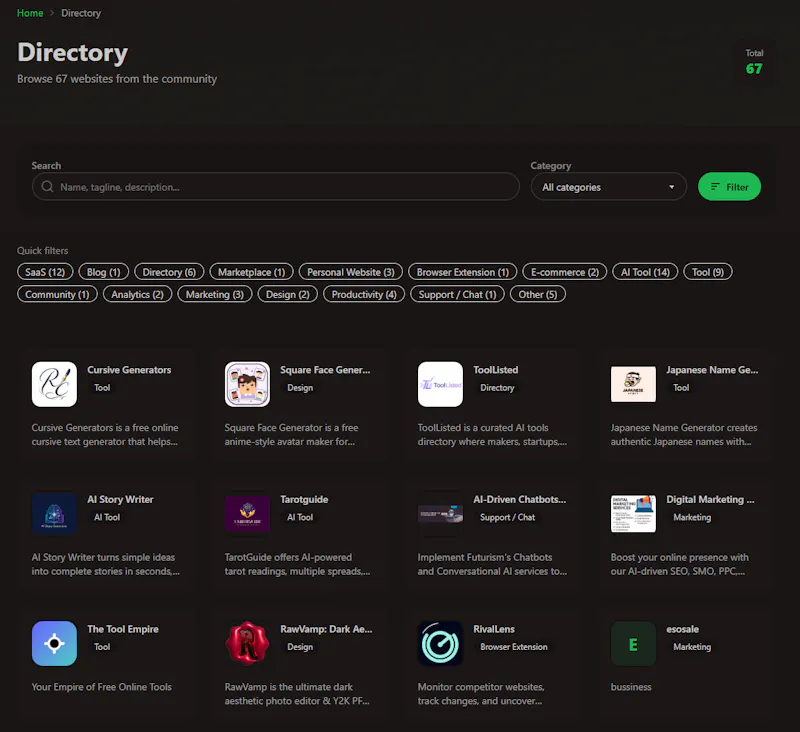Click the 'Your Empire of Free Online Tools' description

tap(102, 687)
